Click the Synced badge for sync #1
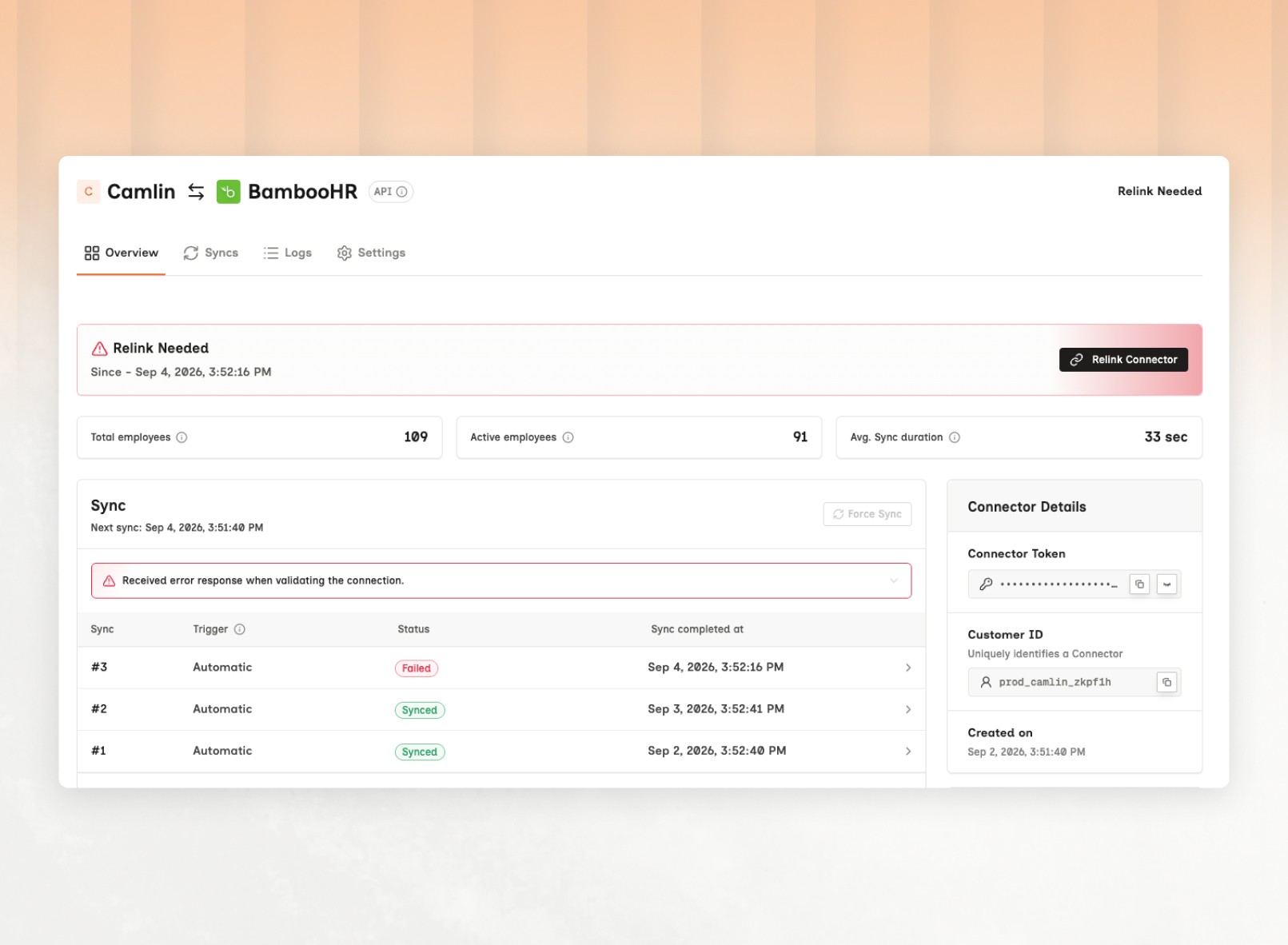The image size is (1288, 945). click(x=420, y=752)
